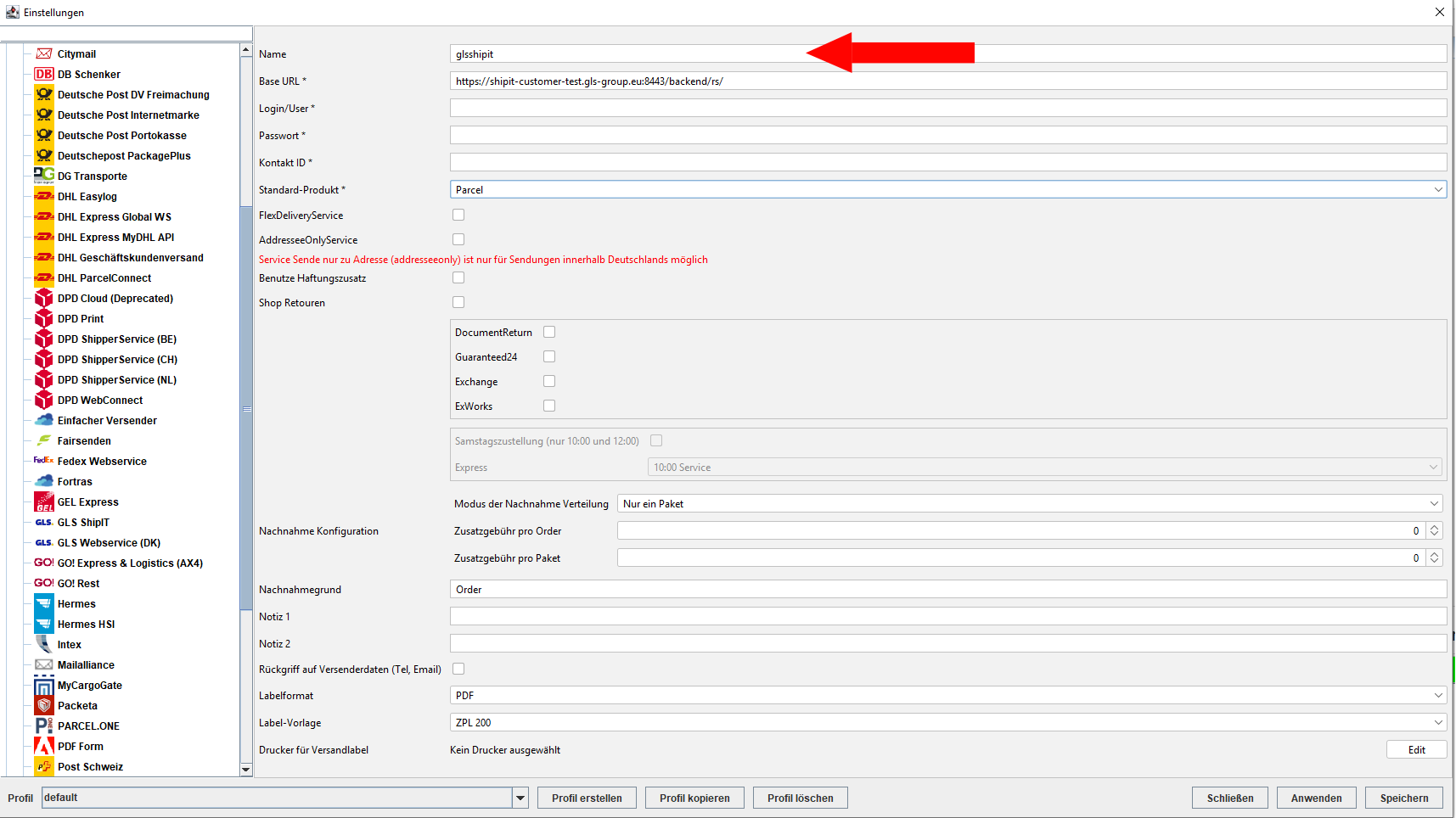Image resolution: width=1456 pixels, height=818 pixels.
Task: Click the Anwenden button
Action: point(1316,798)
